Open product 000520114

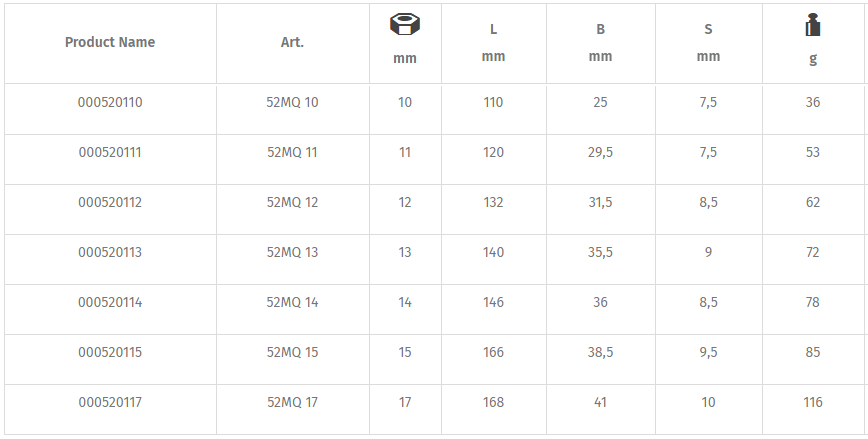tap(110, 302)
